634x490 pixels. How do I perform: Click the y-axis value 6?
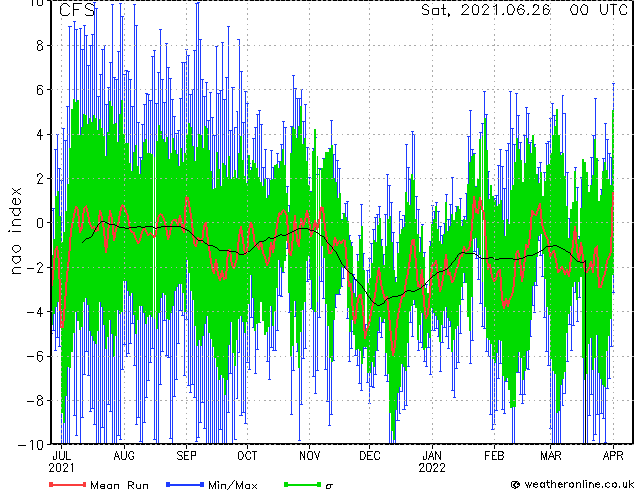(x=40, y=90)
